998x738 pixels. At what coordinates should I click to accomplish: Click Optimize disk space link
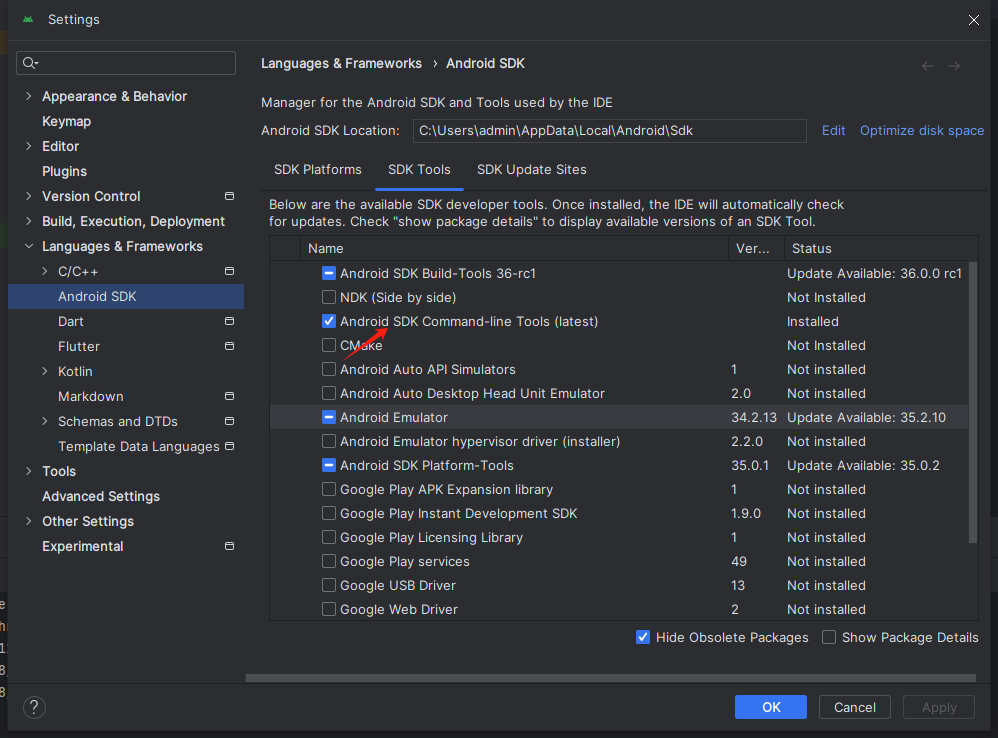point(922,130)
